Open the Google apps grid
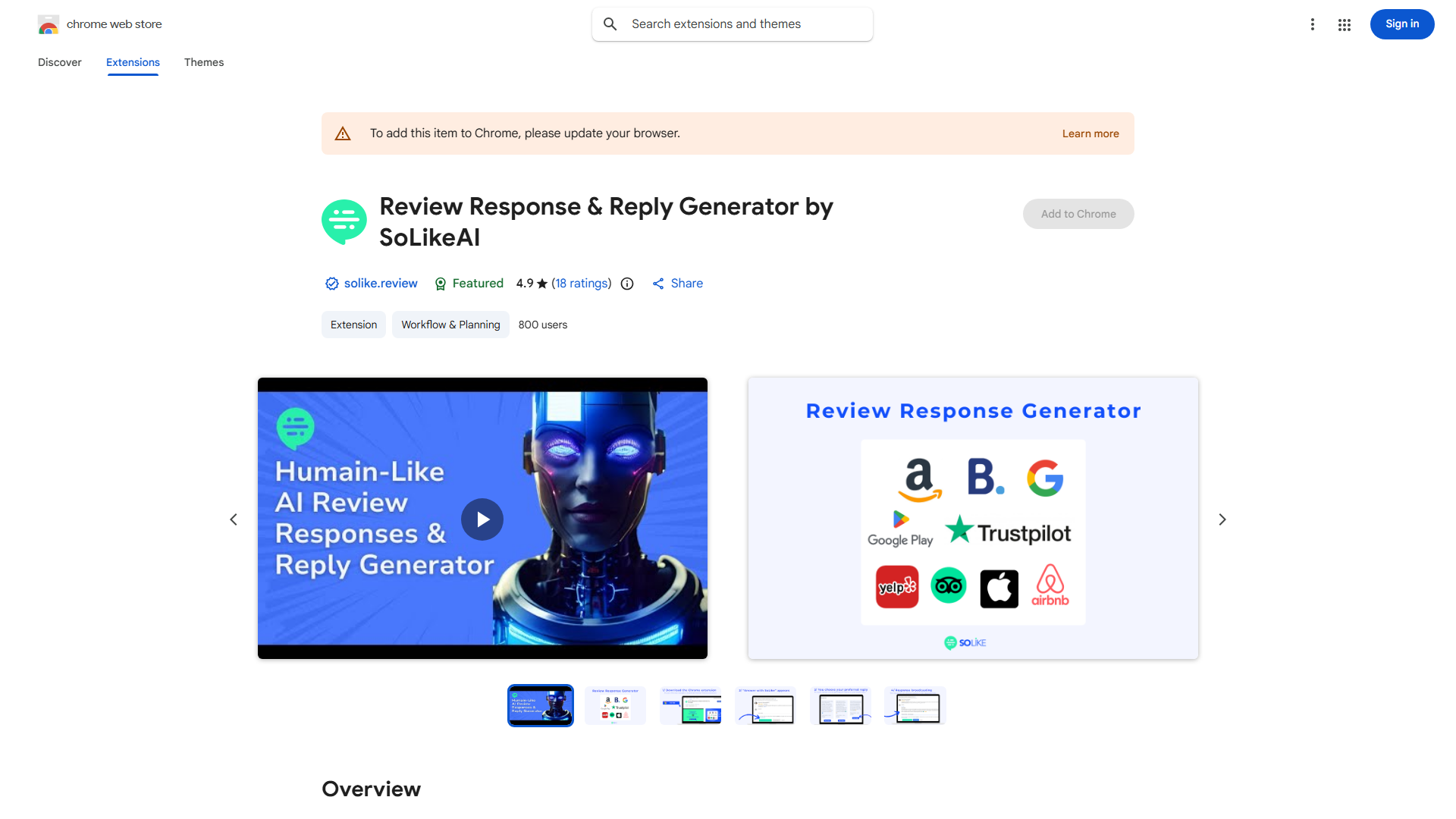This screenshot has width=1456, height=819. coord(1345,24)
